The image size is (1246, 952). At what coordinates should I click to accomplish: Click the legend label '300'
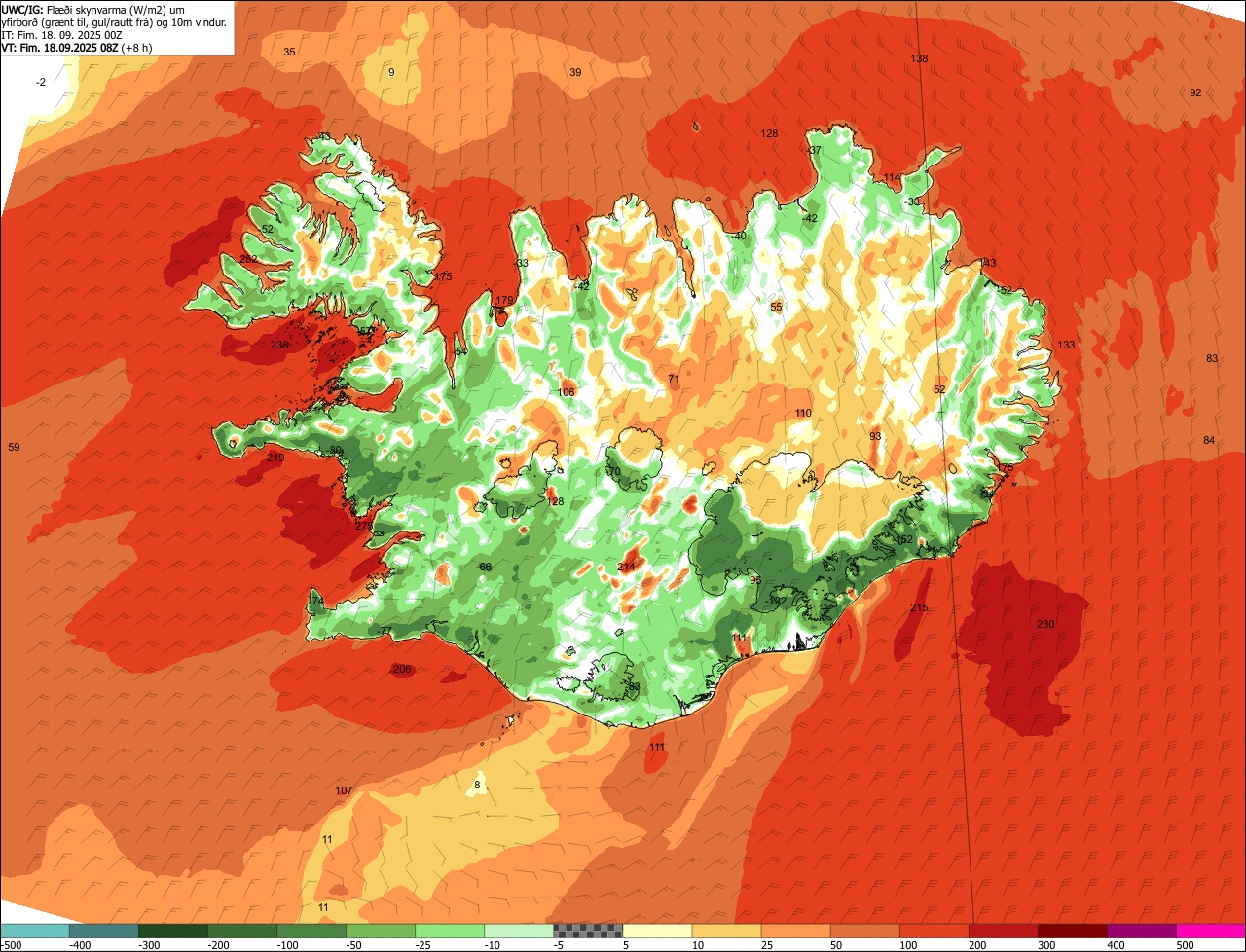(1046, 944)
